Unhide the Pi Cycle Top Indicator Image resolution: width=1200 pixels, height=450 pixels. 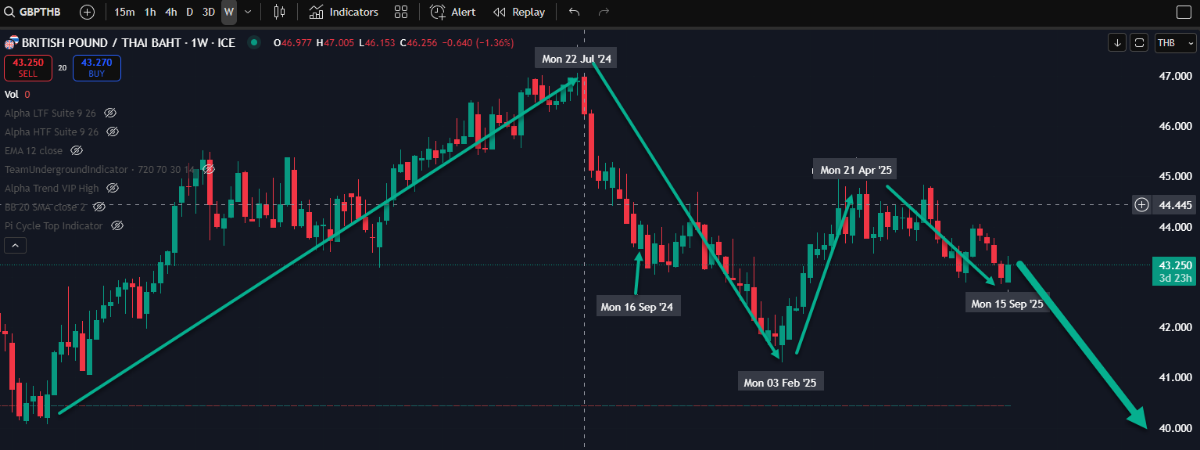(x=117, y=226)
